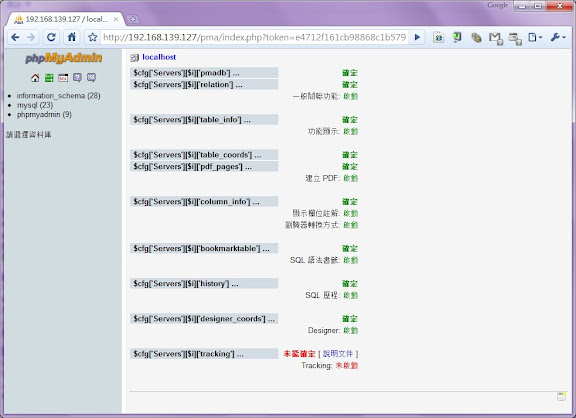The height and width of the screenshot is (418, 576).
Task: Click the Gmail extension icon in toolbar
Action: (496, 38)
